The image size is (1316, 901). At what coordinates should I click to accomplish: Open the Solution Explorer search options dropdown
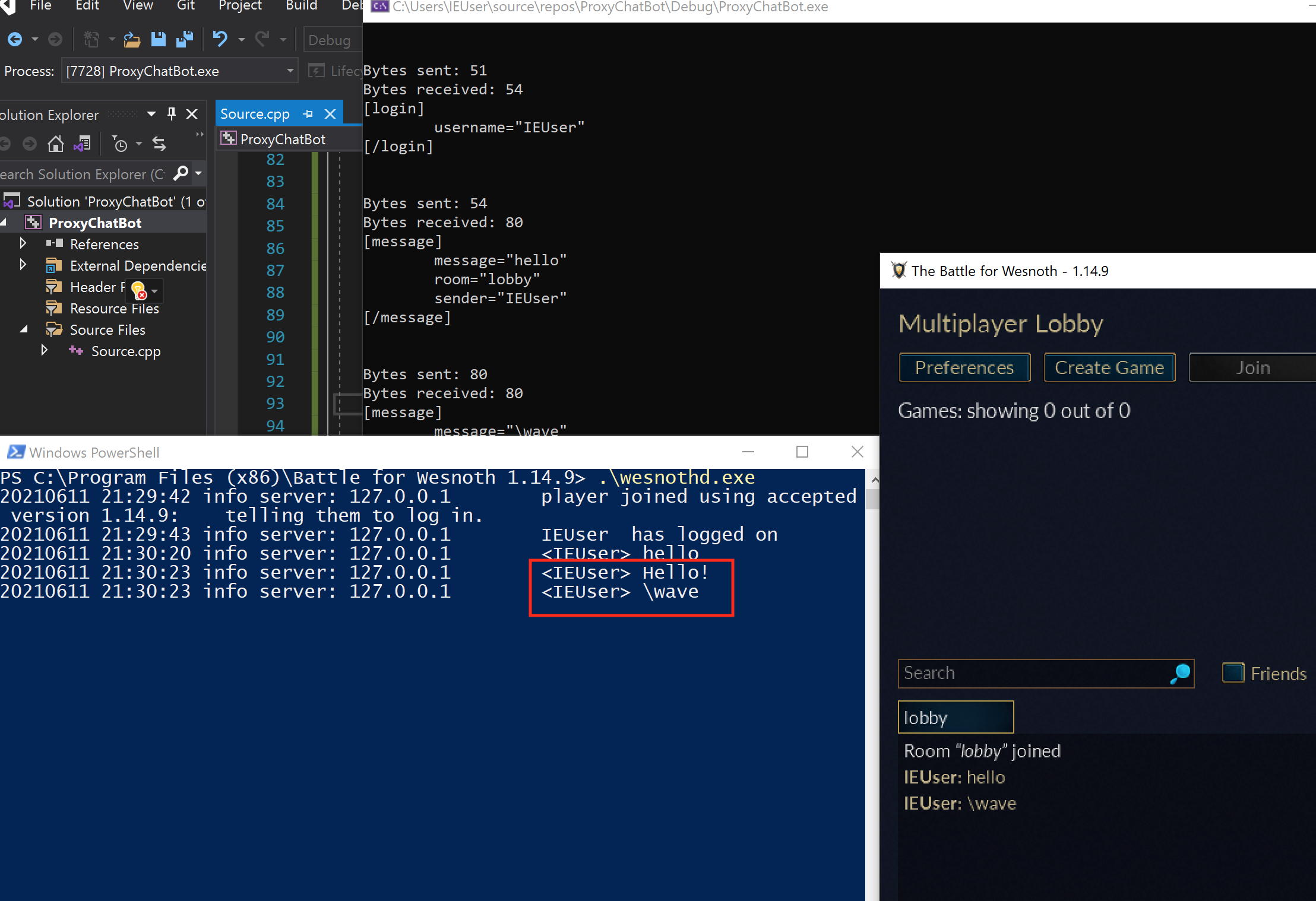click(198, 173)
